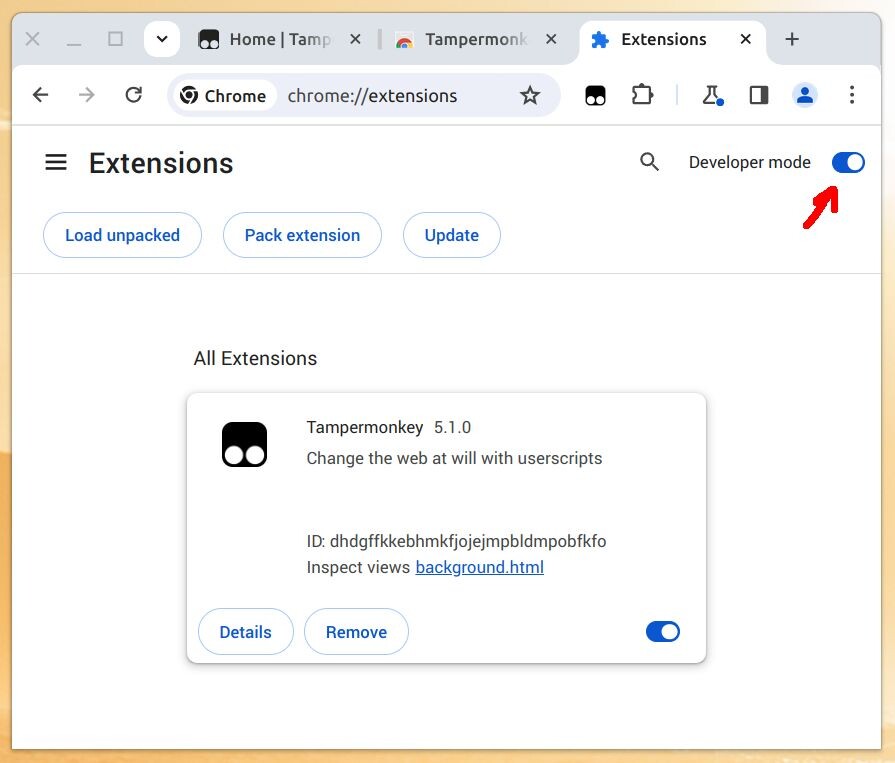The image size is (895, 763).
Task: Click the All Extensions heading
Action: point(255,358)
